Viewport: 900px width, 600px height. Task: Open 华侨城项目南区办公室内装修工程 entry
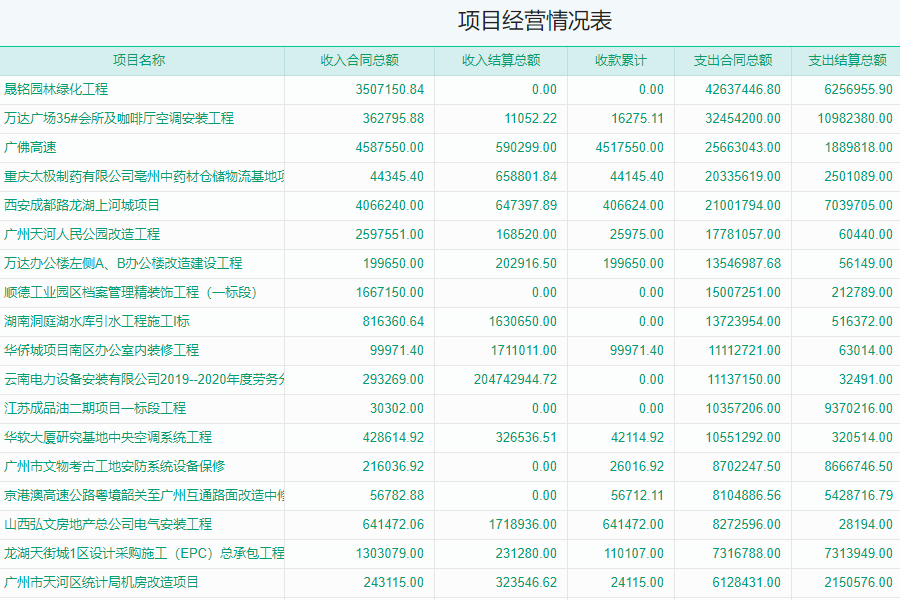point(101,350)
